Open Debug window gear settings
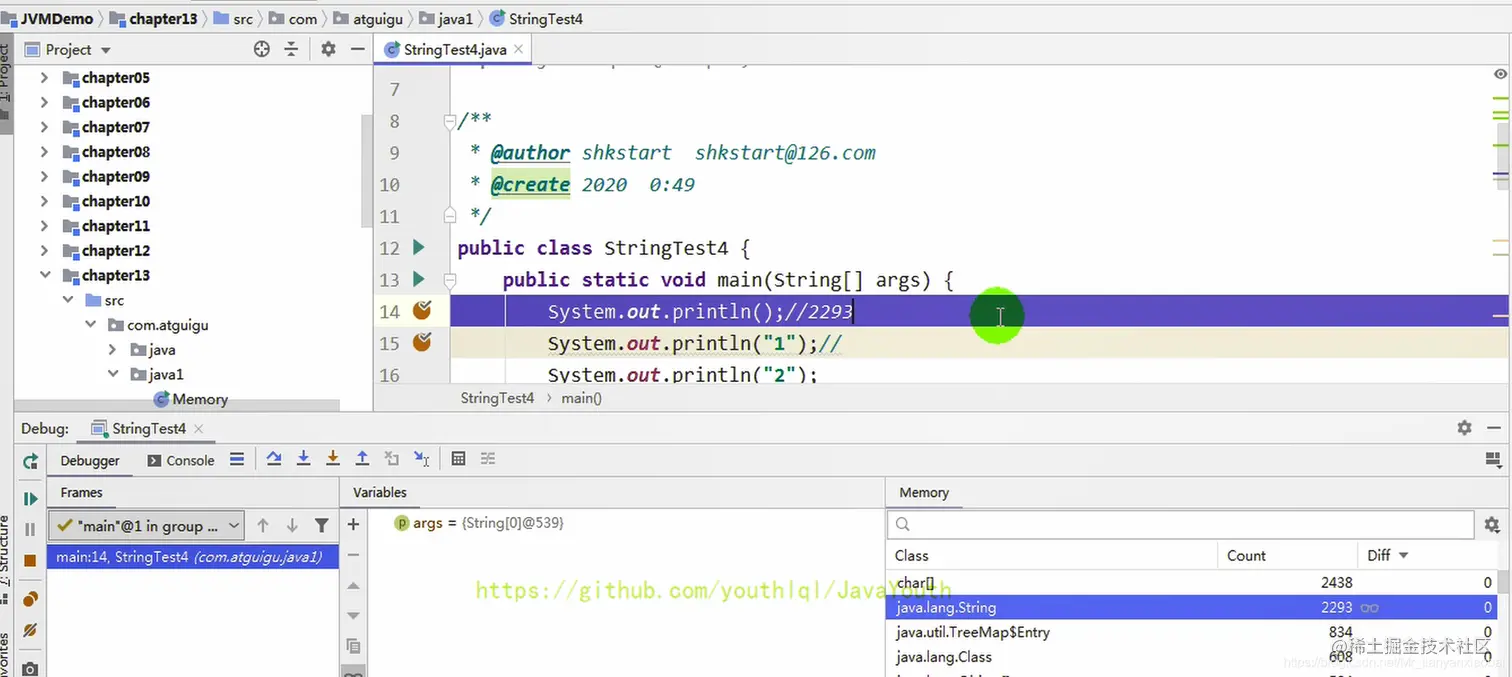Viewport: 1512px width, 677px height. [1465, 428]
